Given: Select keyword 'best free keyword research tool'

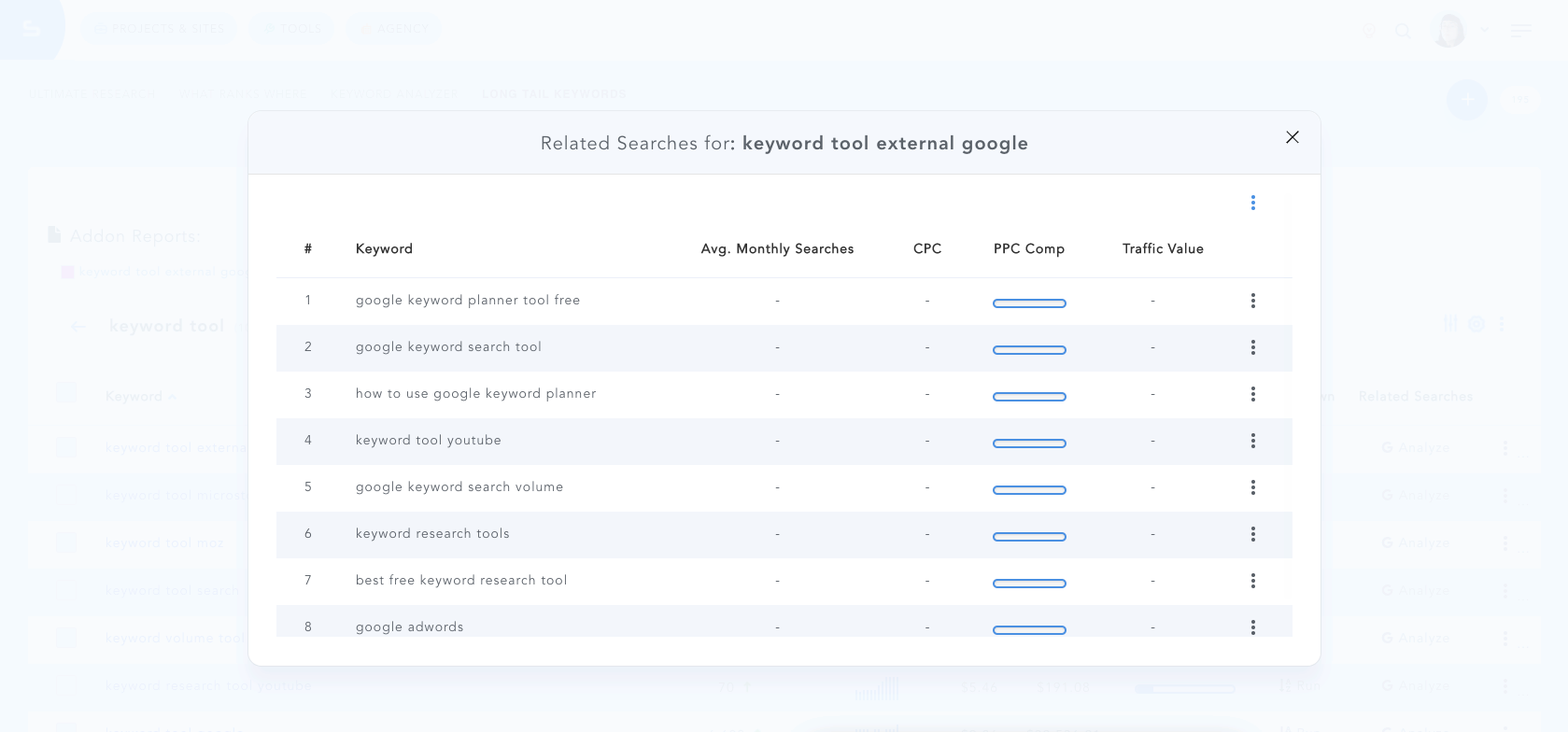Looking at the screenshot, I should point(461,581).
